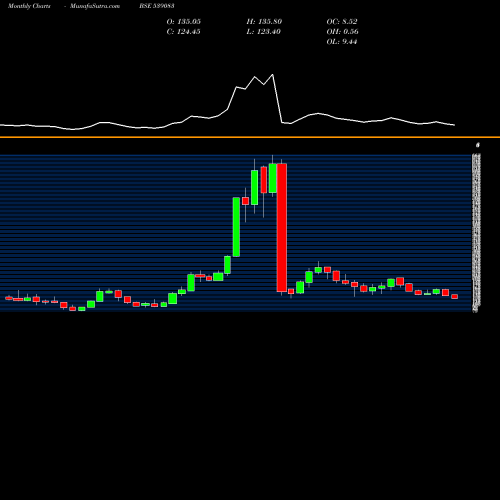Click the 'OL: 9.44' value
Viewport: 500px width, 500px height.
pos(342,42)
